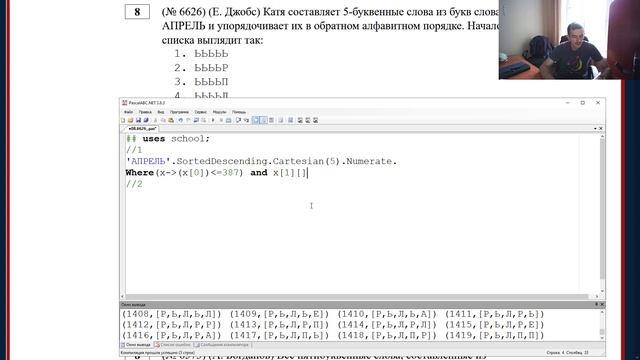Click the number 387 in the code
This screenshot has width=640, height=360.
point(231,173)
